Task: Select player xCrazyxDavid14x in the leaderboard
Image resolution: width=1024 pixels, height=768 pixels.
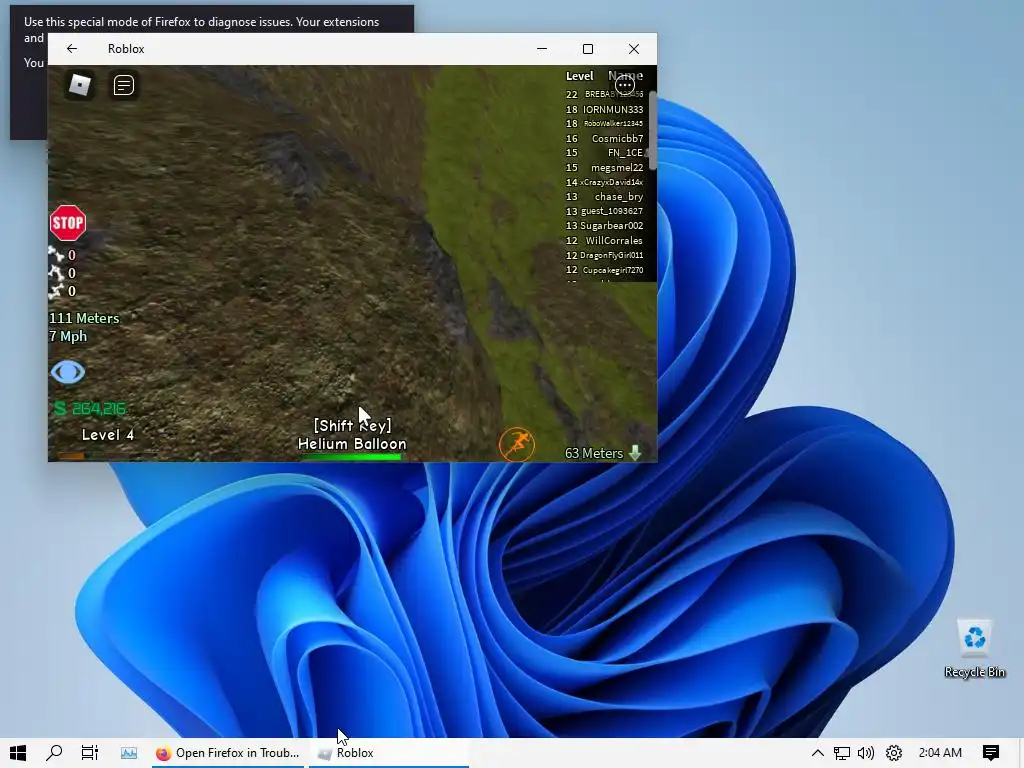Action: click(x=604, y=182)
